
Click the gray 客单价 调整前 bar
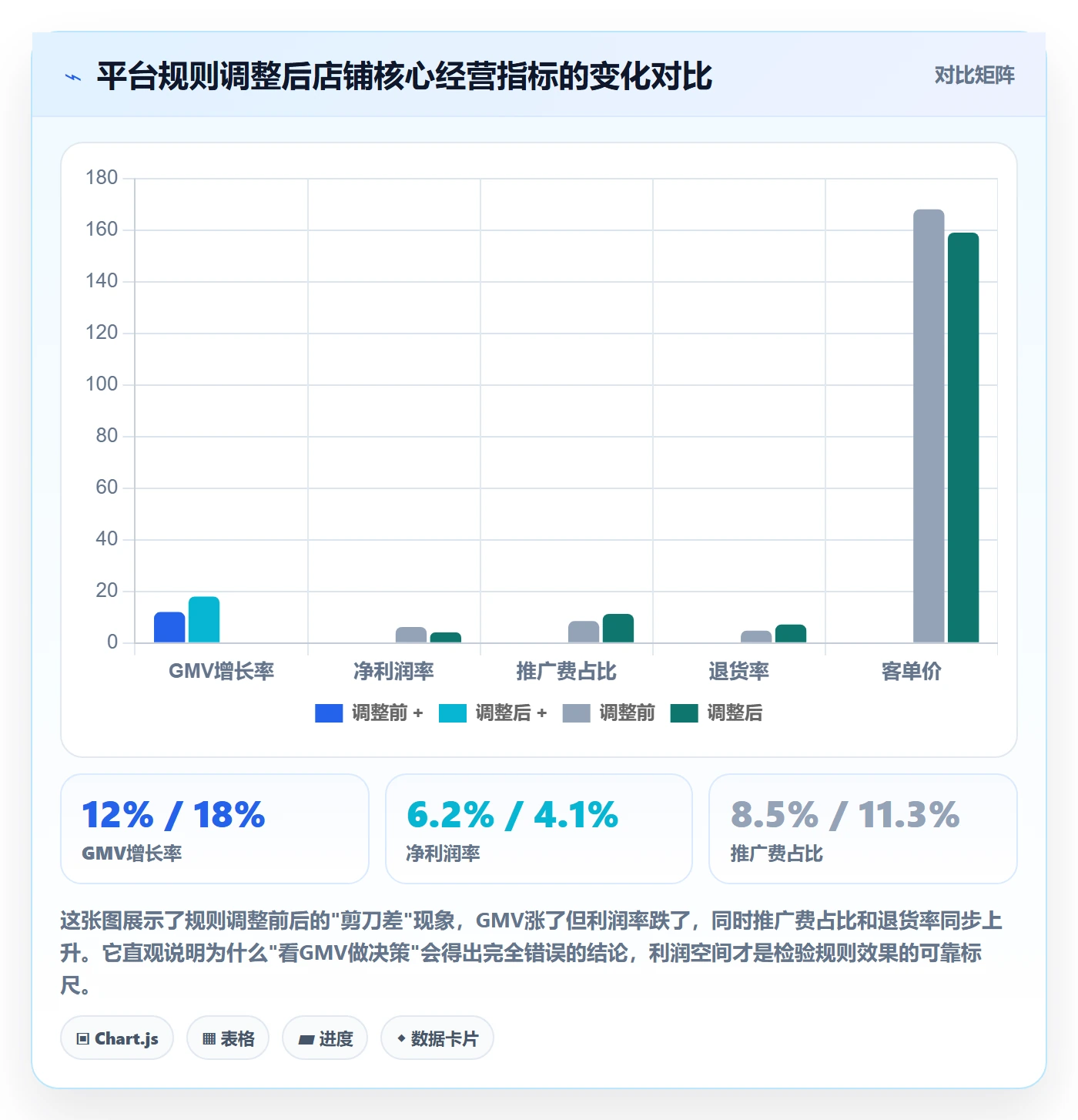[929, 426]
